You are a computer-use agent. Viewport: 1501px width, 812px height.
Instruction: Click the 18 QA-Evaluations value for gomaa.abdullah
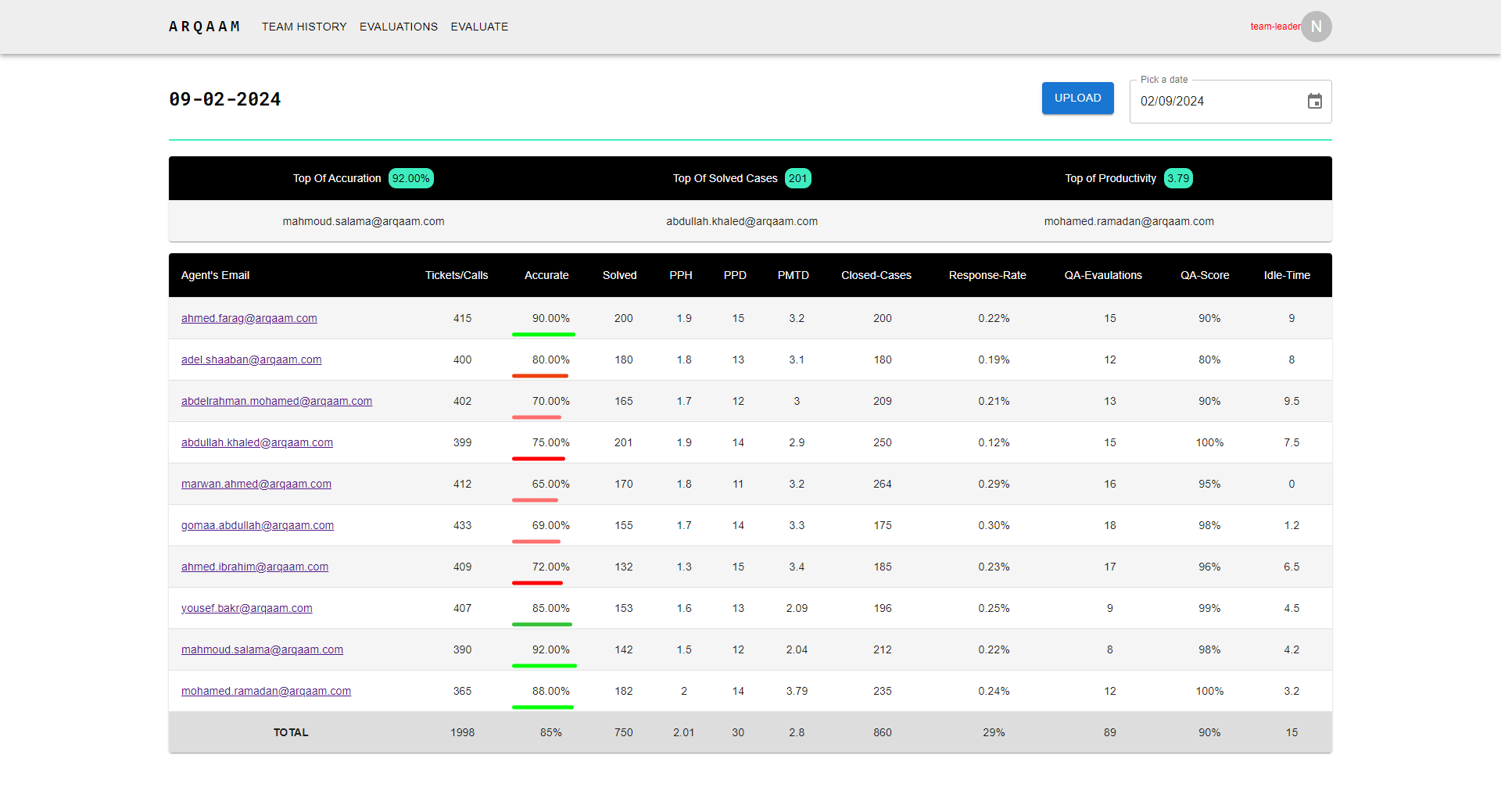[x=1110, y=525]
